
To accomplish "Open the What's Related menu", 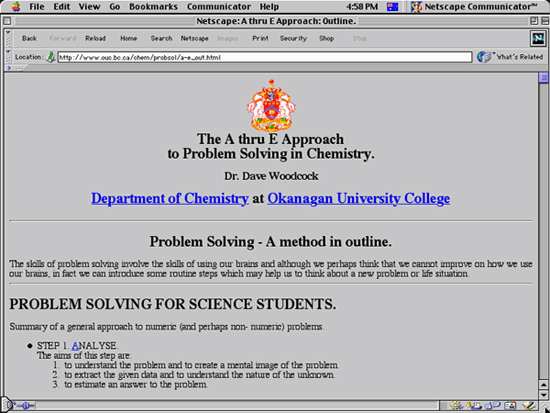I will [x=510, y=57].
